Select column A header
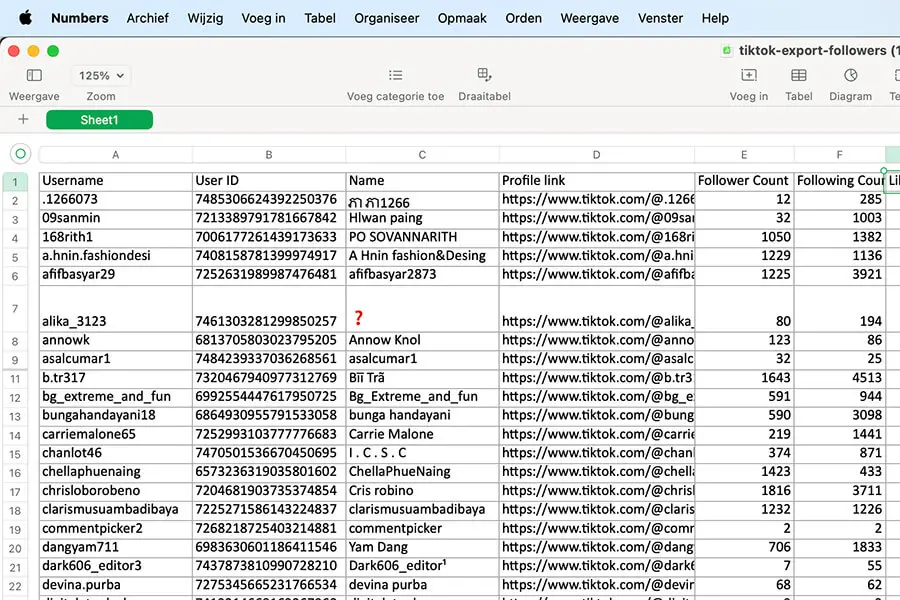 115,154
